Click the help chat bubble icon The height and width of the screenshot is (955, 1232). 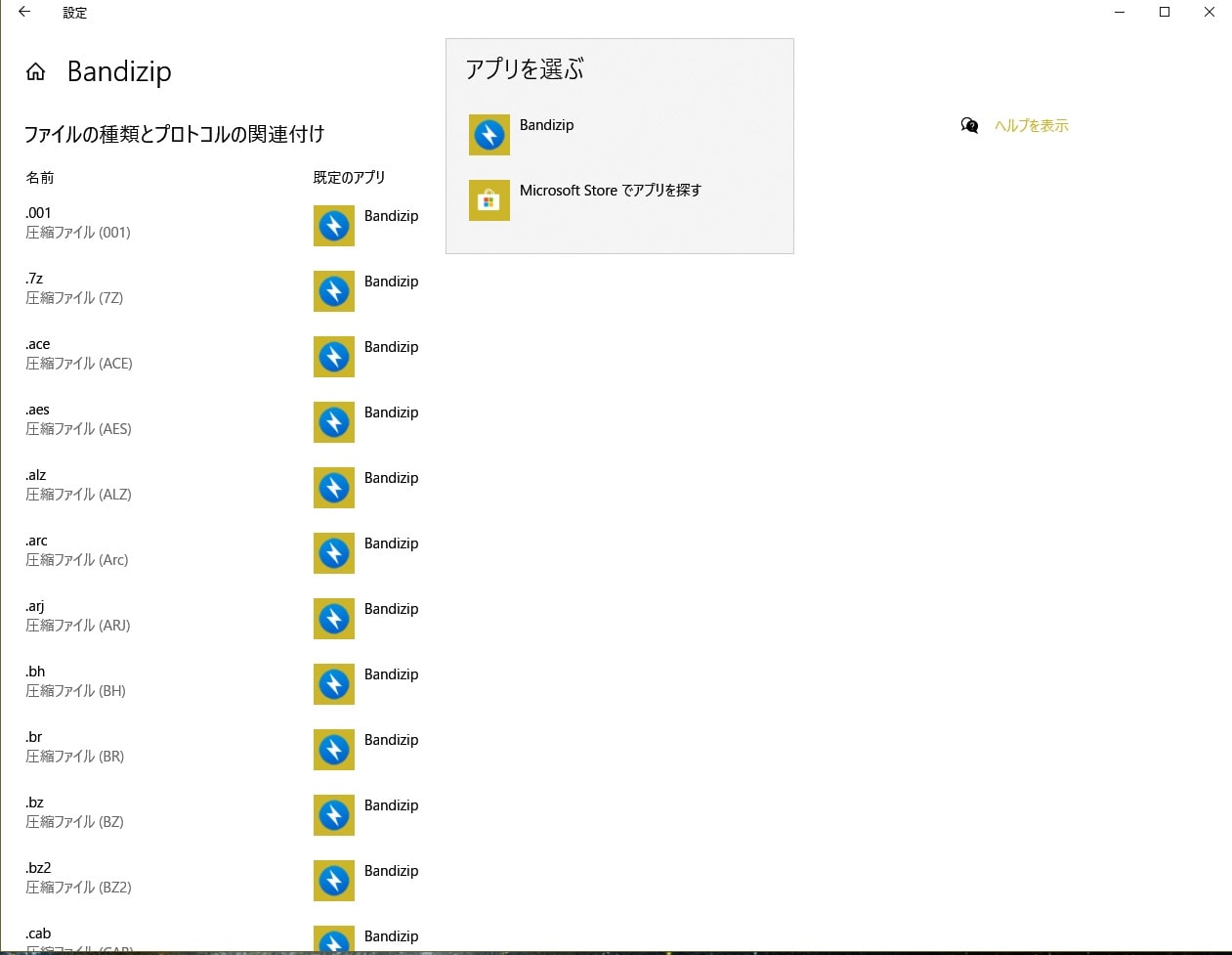(969, 125)
